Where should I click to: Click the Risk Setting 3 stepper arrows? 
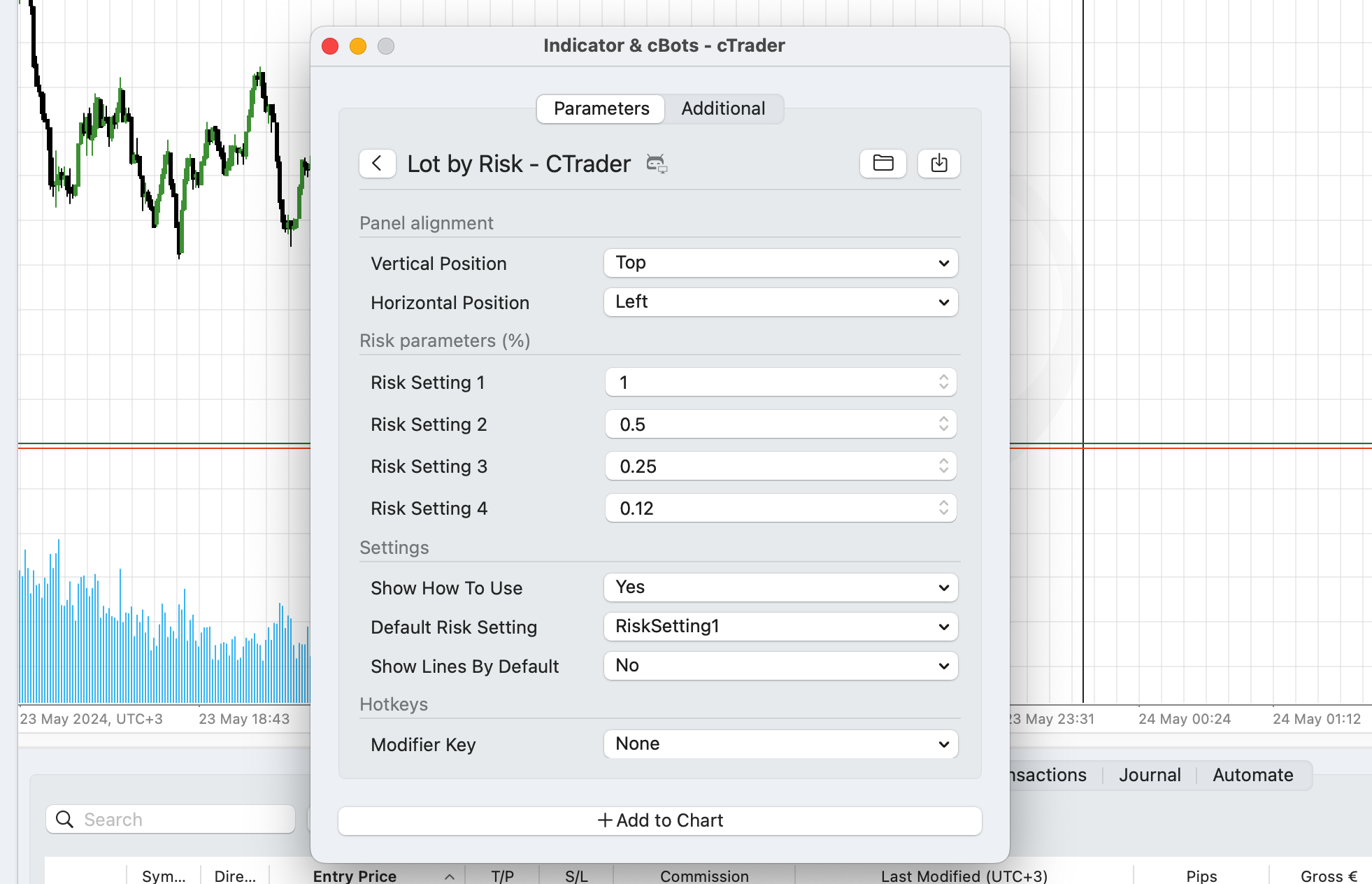(x=943, y=466)
